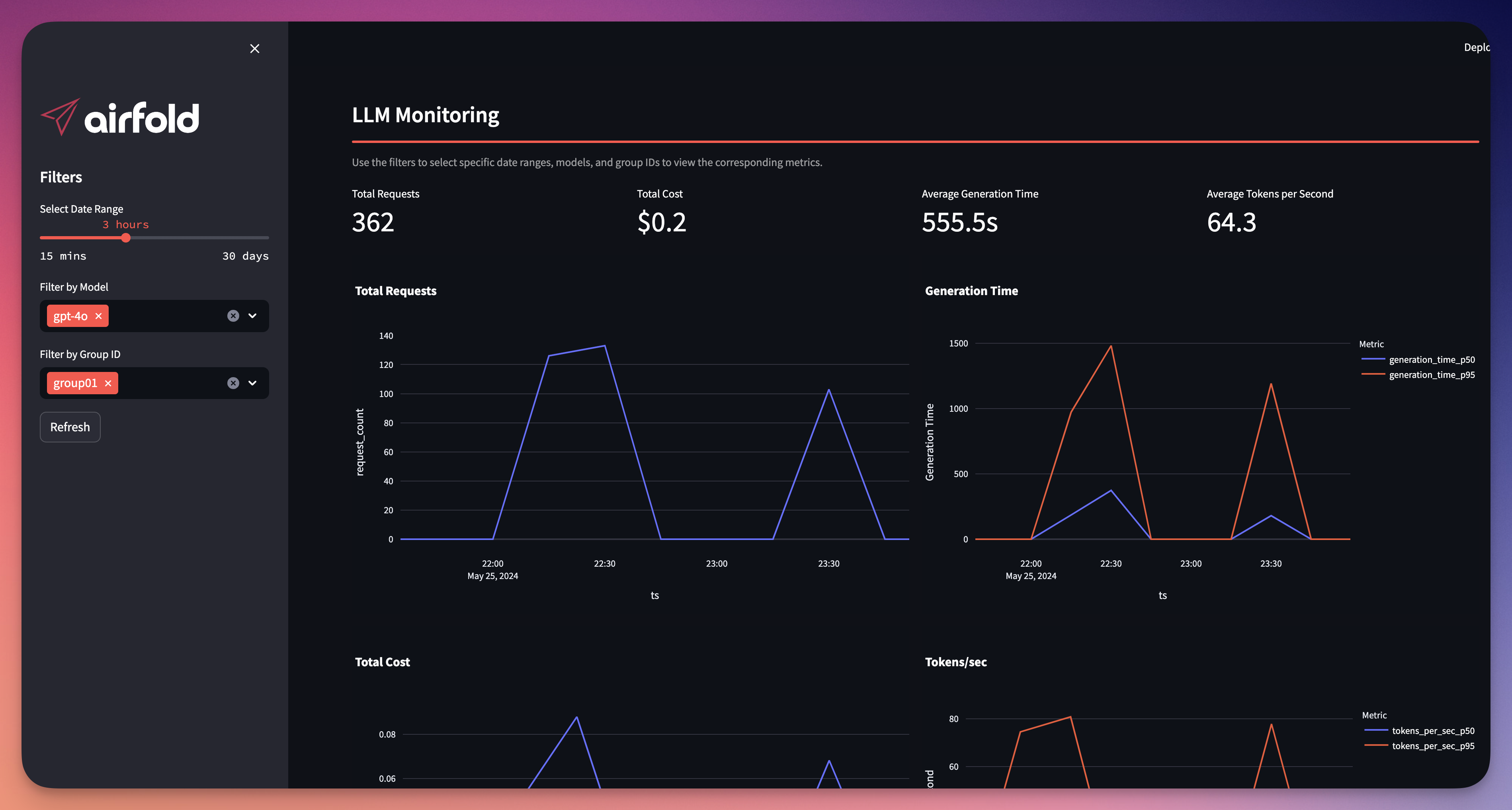Click the Deploy button in the header

(x=1476, y=47)
